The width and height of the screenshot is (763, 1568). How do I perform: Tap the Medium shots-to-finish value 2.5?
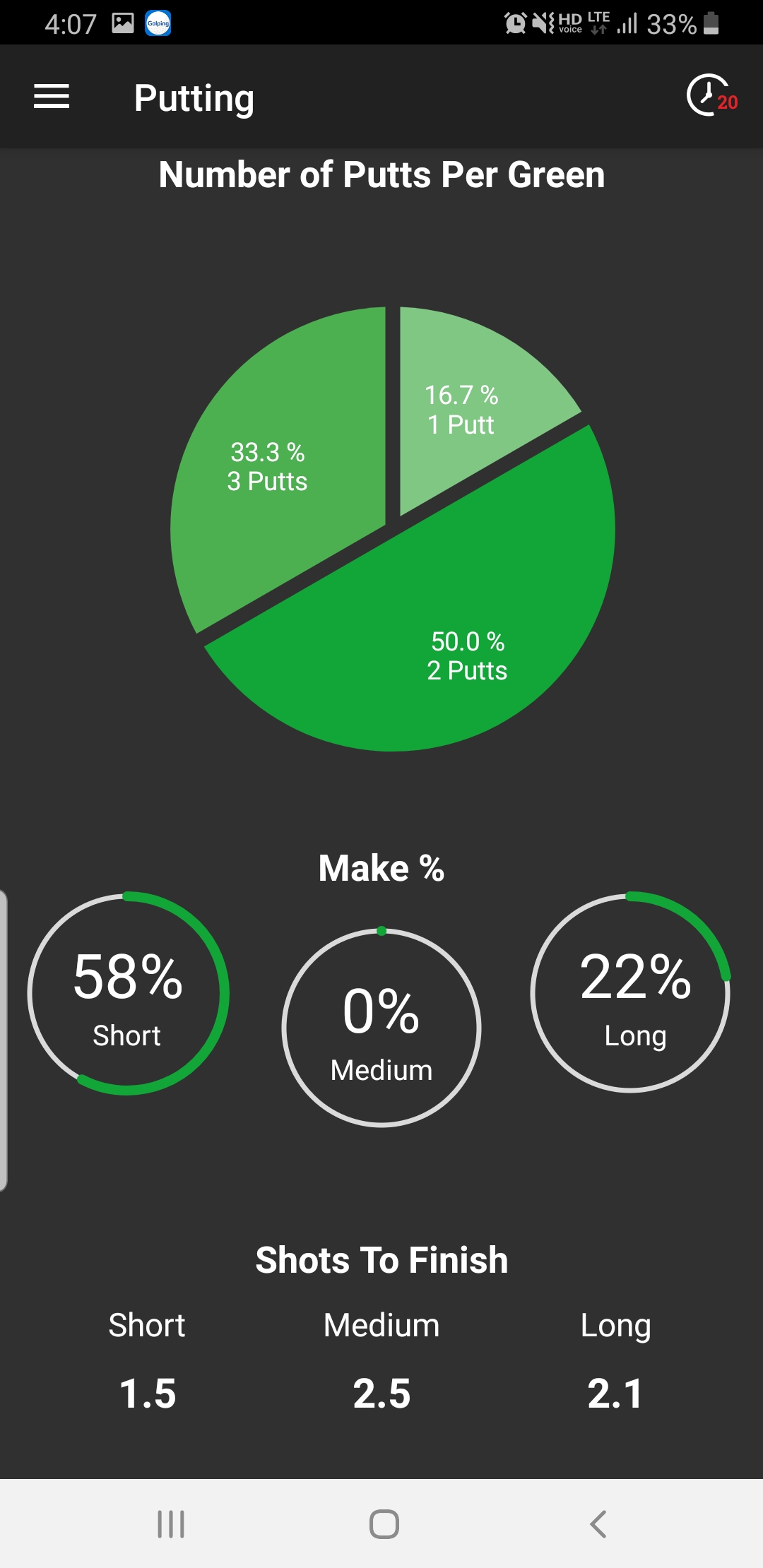click(x=381, y=1394)
